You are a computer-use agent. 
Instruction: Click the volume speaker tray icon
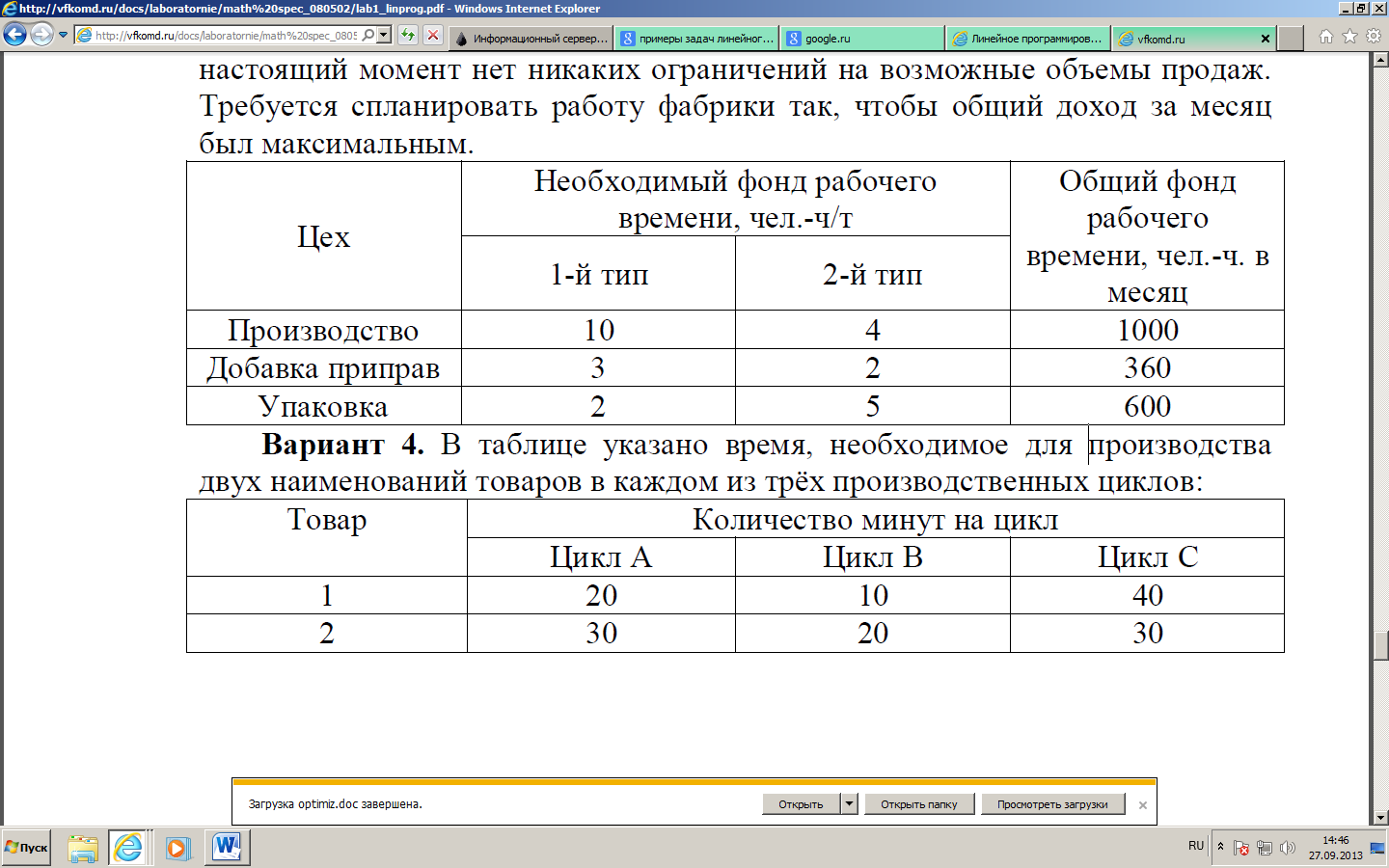pos(1287,848)
